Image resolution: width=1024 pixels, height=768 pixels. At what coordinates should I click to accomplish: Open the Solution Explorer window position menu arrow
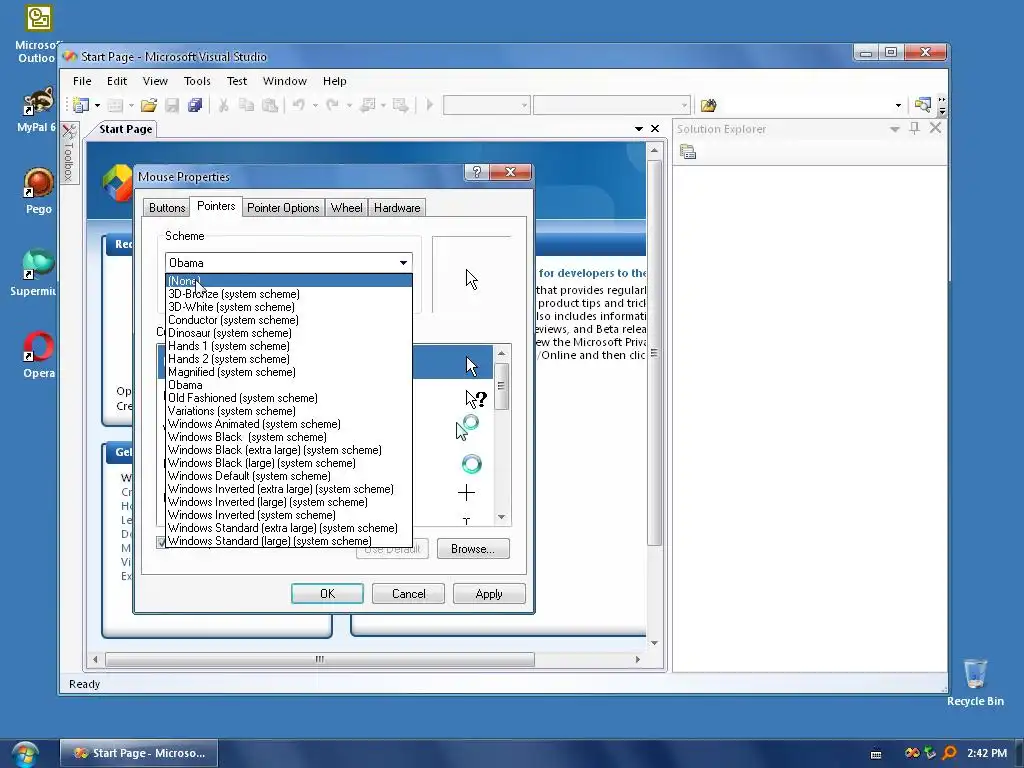click(x=895, y=129)
